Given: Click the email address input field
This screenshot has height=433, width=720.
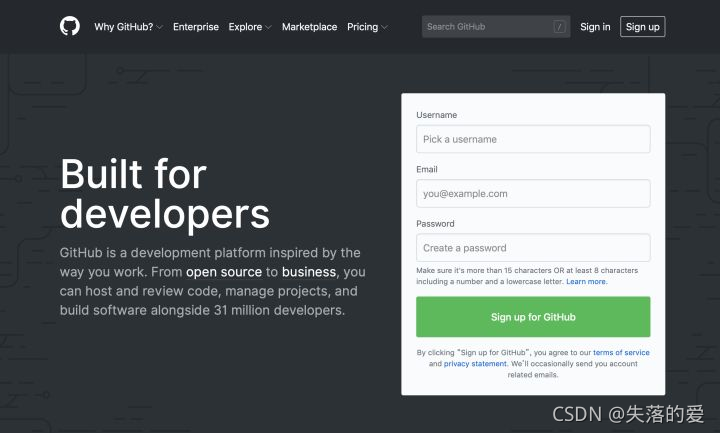Looking at the screenshot, I should (x=533, y=193).
